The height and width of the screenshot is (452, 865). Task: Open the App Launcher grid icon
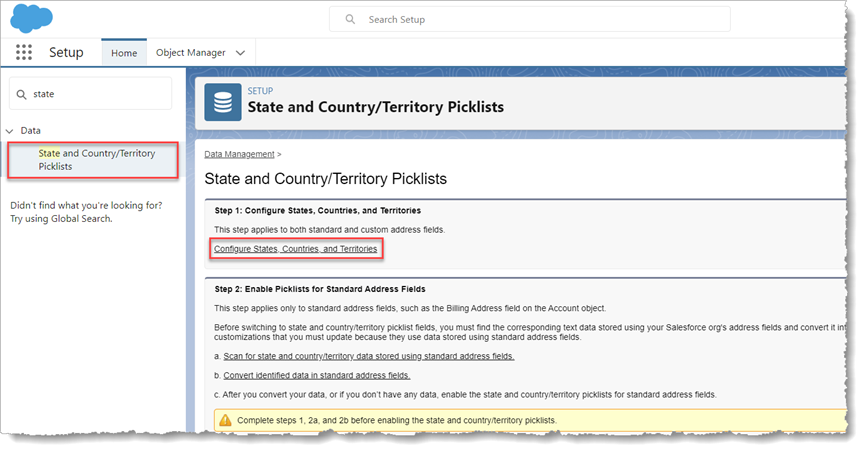click(x=24, y=52)
